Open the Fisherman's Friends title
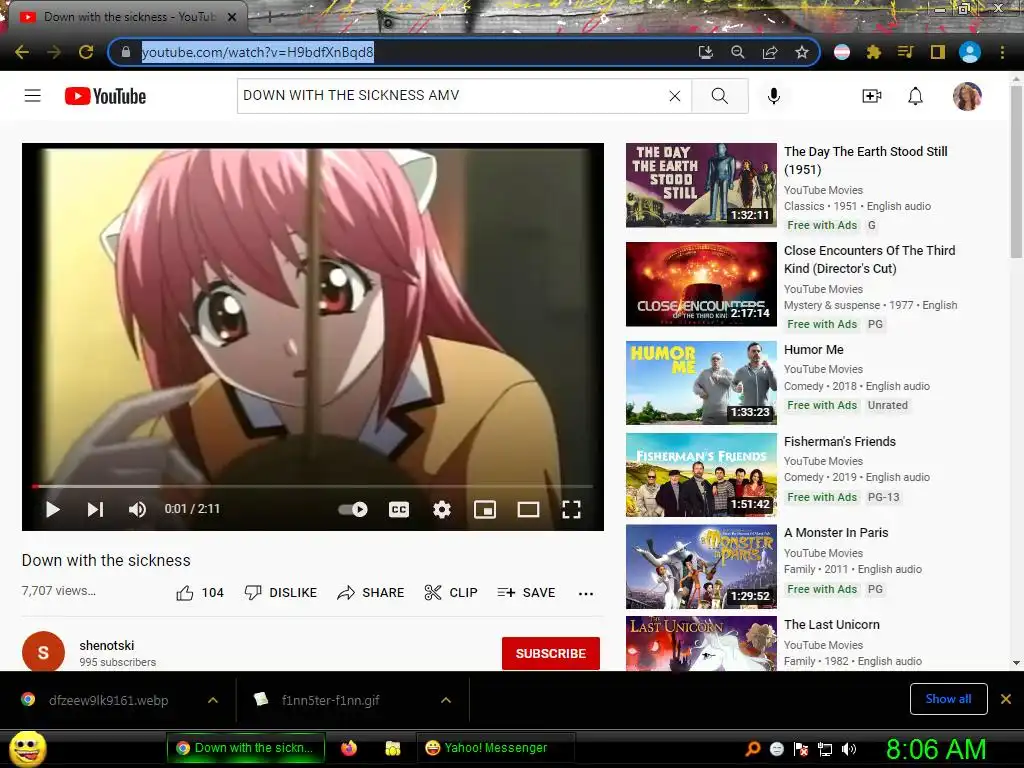Viewport: 1024px width, 768px height. (840, 441)
